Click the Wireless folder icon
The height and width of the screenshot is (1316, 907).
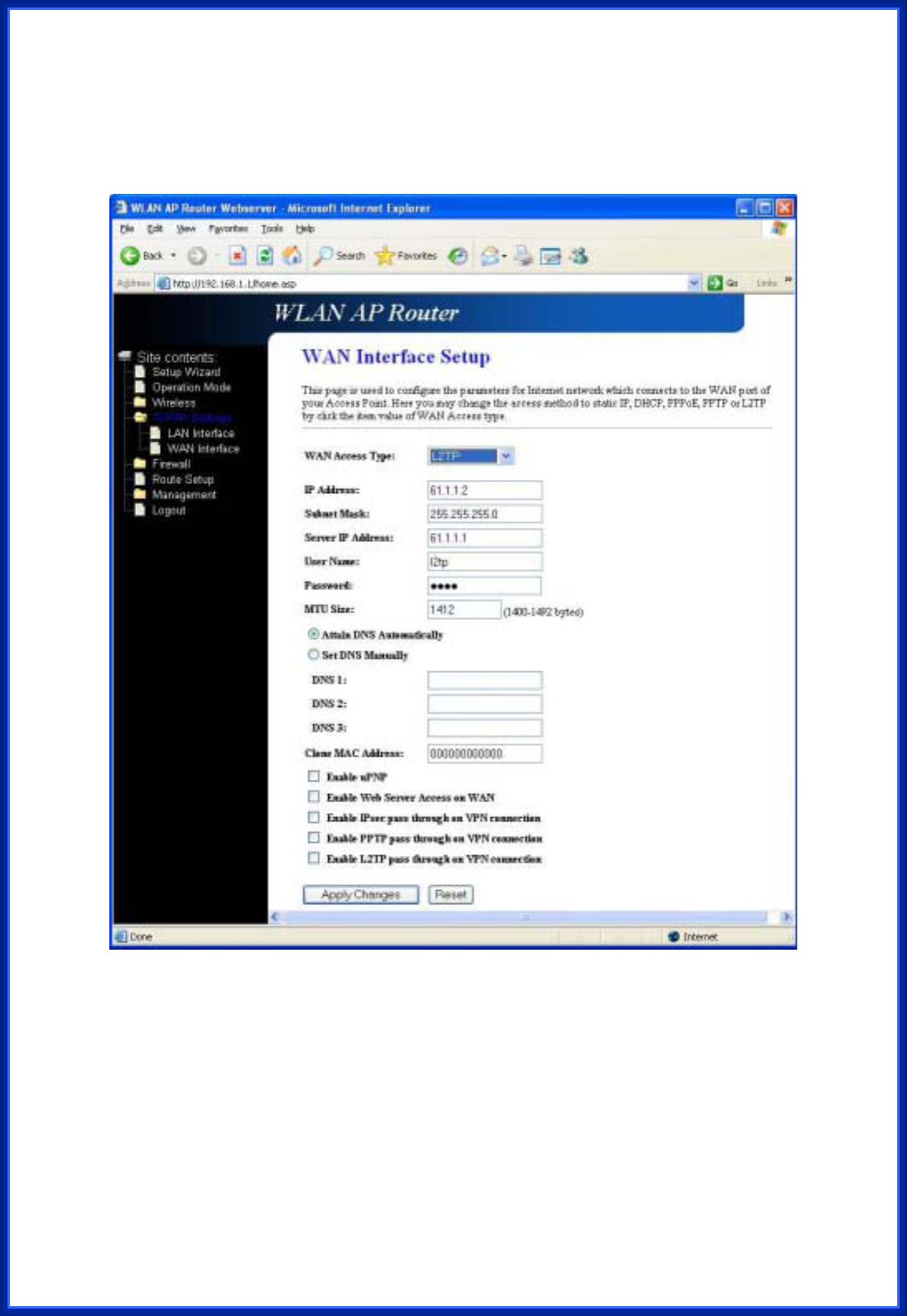point(140,403)
